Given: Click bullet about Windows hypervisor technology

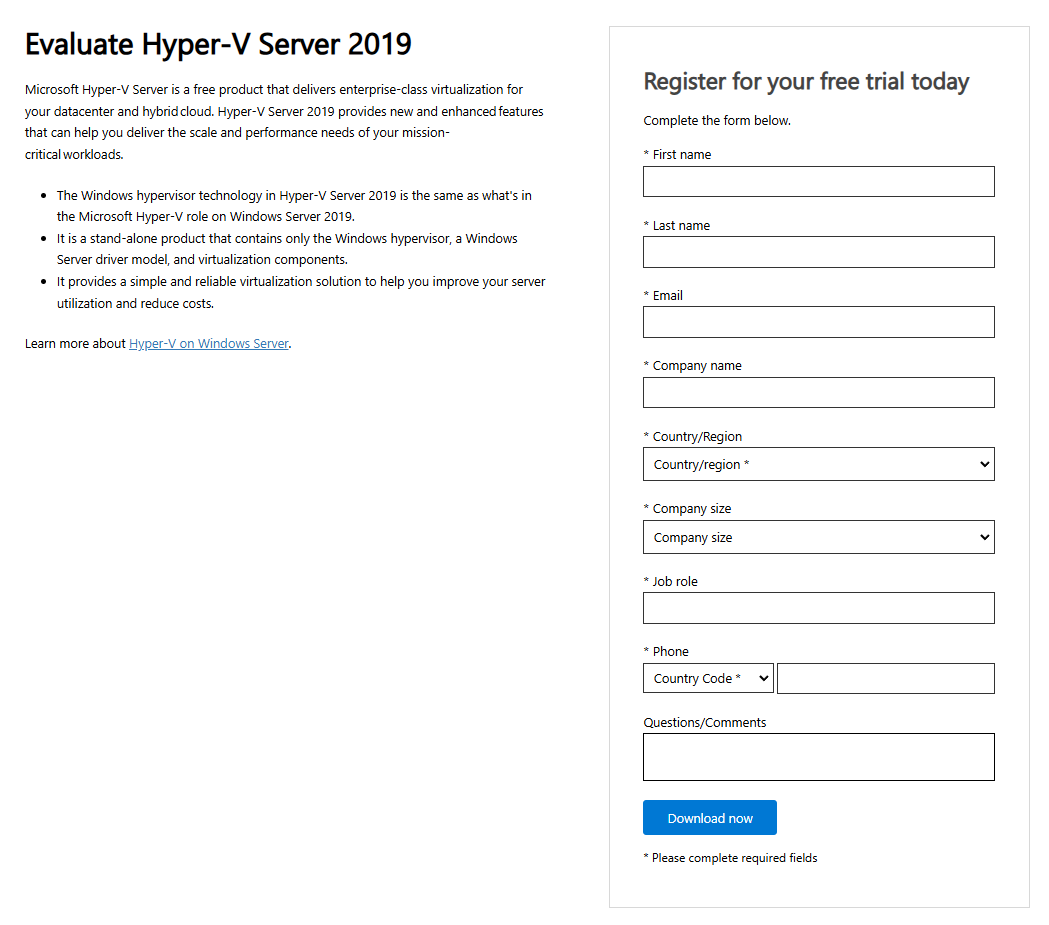Looking at the screenshot, I should tap(294, 206).
